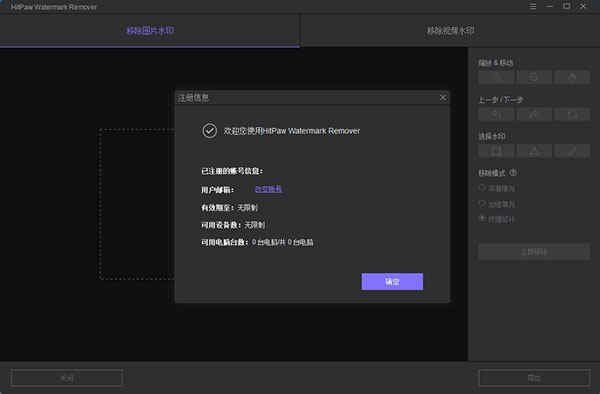Select the brush watermark selection tool
Screen dimensions: 600x394
pos(572,151)
